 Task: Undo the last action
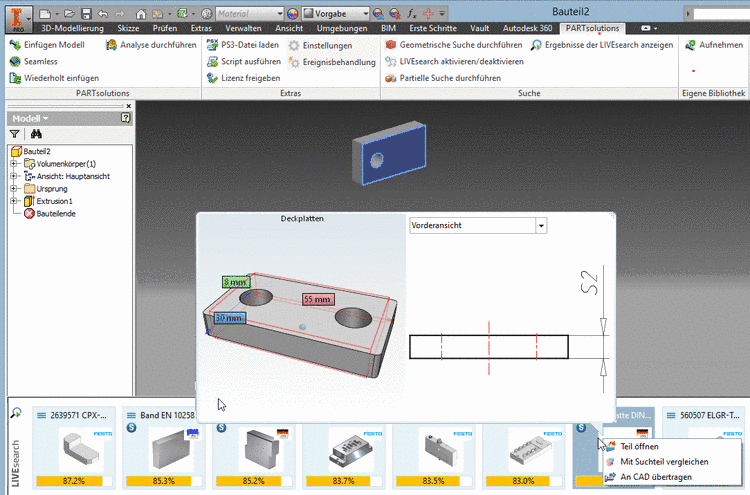click(102, 14)
